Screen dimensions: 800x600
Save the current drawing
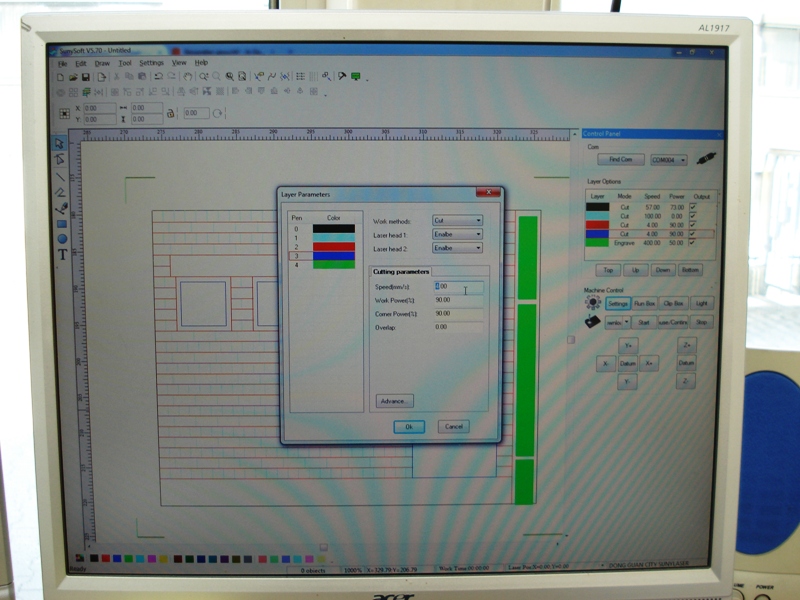tap(88, 75)
